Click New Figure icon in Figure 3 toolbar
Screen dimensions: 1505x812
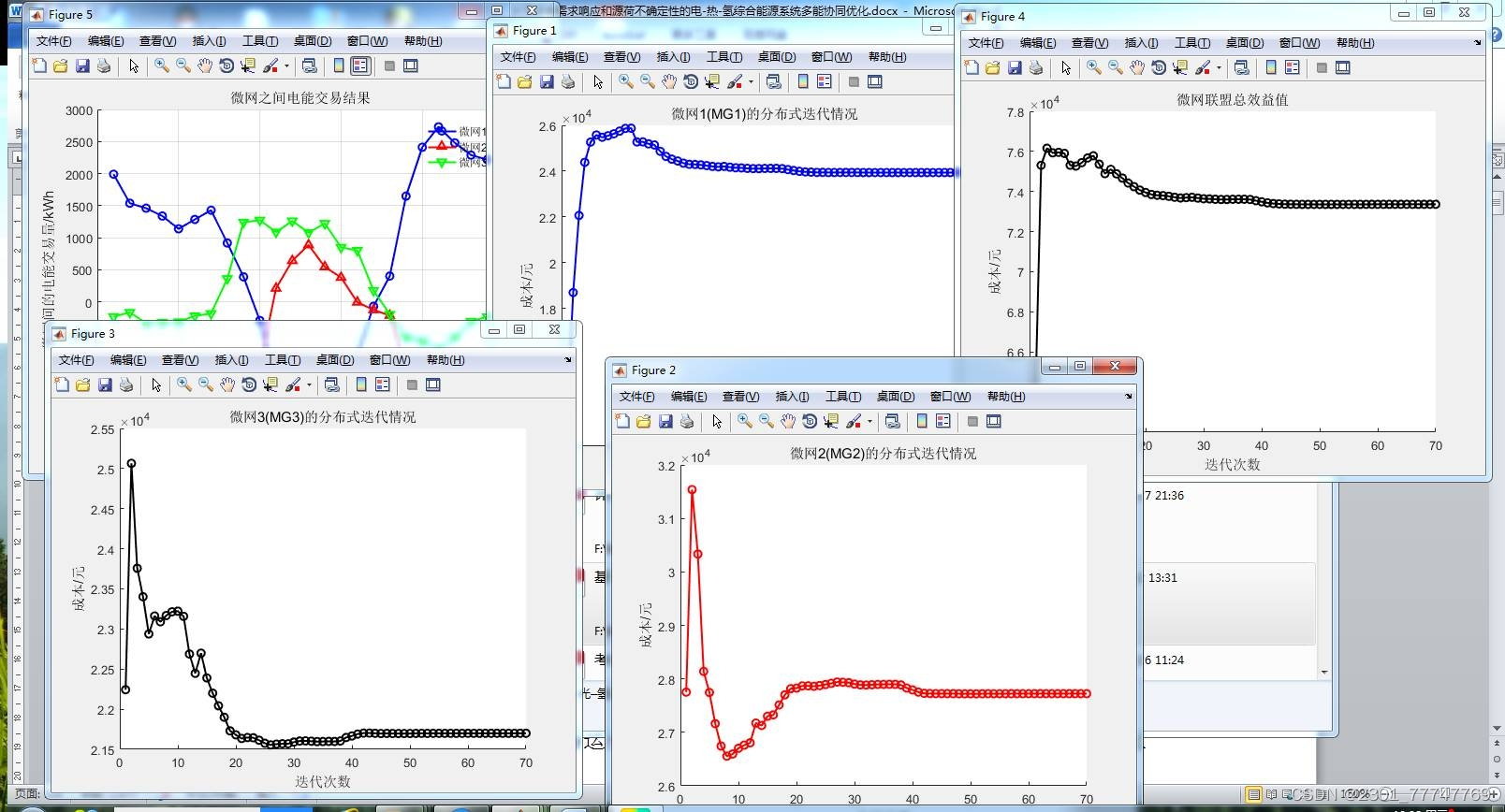click(x=62, y=384)
